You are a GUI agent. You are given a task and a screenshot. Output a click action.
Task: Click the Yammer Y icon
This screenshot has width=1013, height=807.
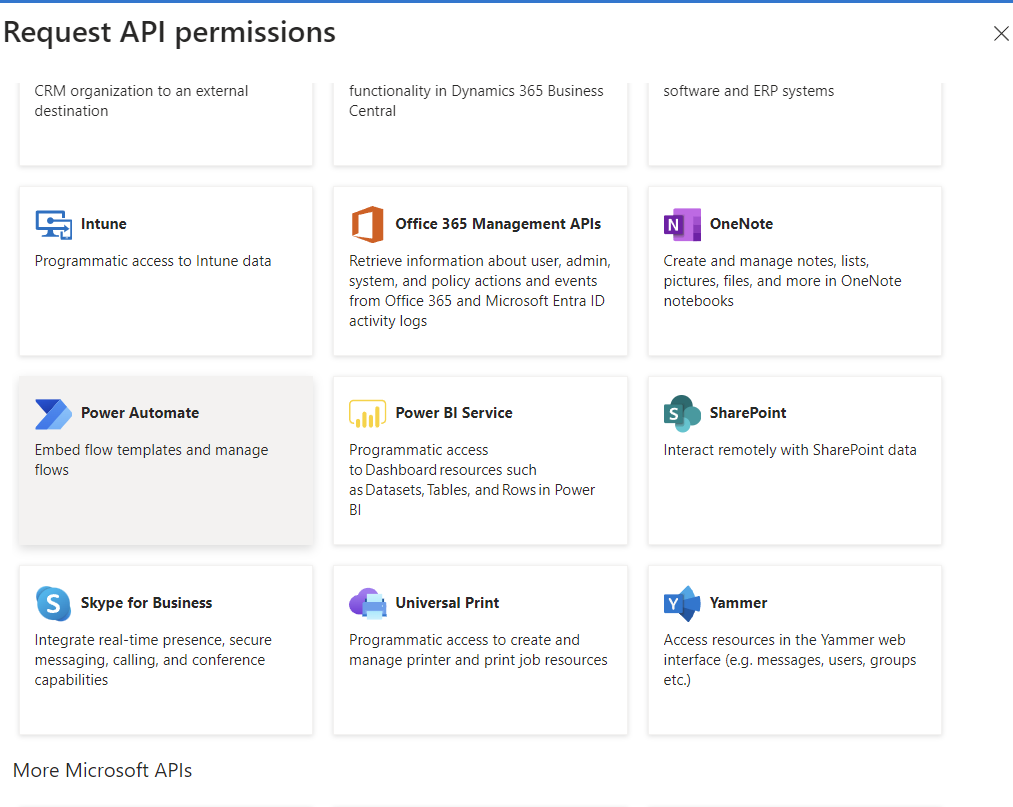682,603
